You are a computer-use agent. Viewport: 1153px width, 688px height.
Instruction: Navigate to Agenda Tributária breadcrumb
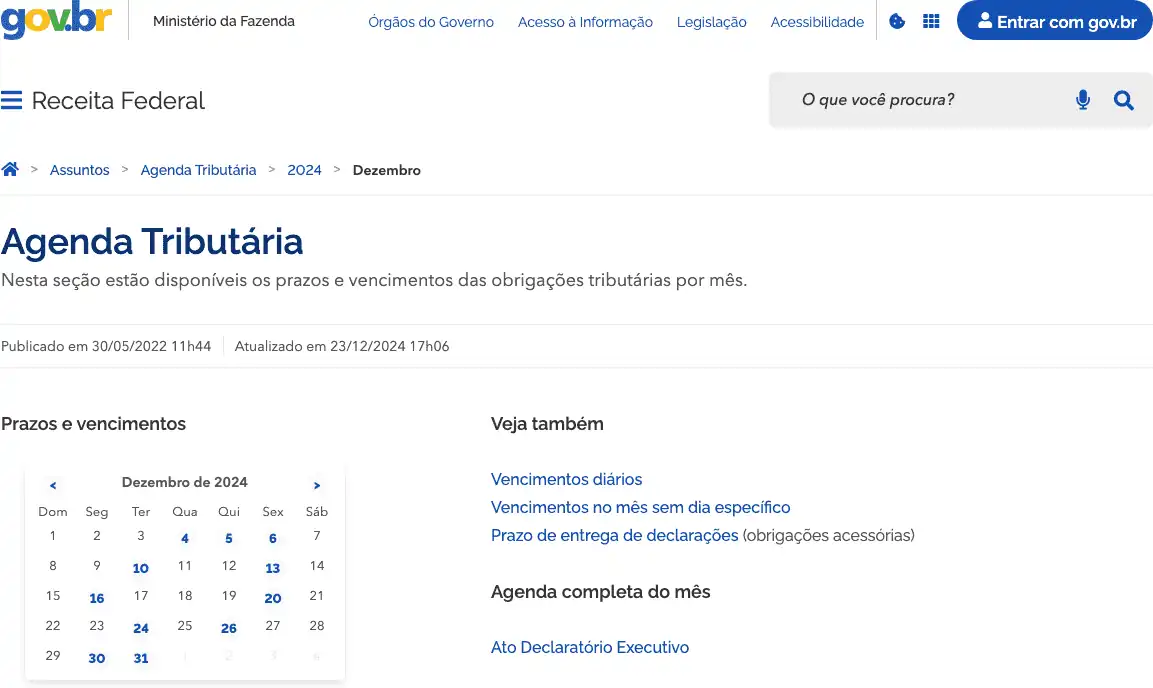point(198,170)
